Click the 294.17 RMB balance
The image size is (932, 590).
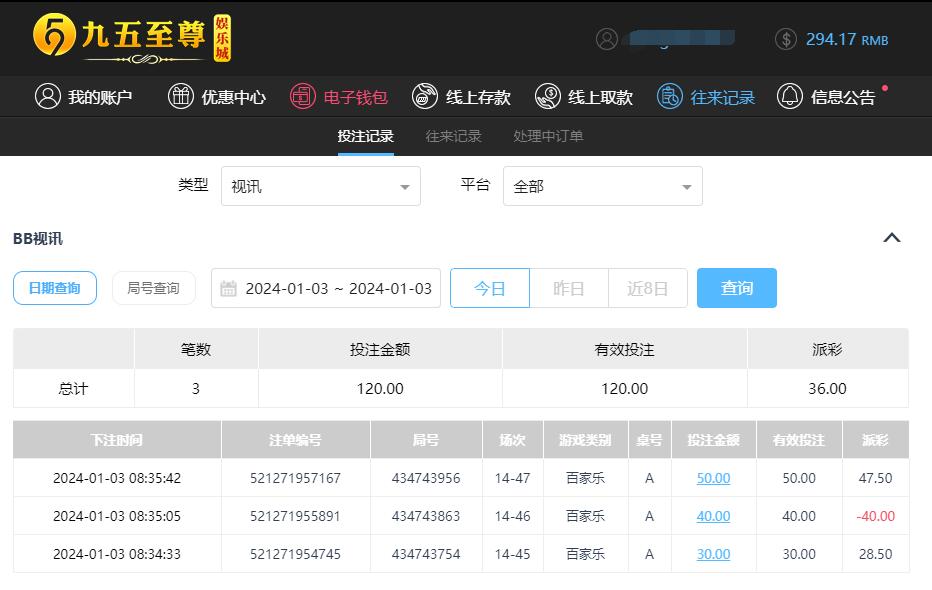[847, 40]
